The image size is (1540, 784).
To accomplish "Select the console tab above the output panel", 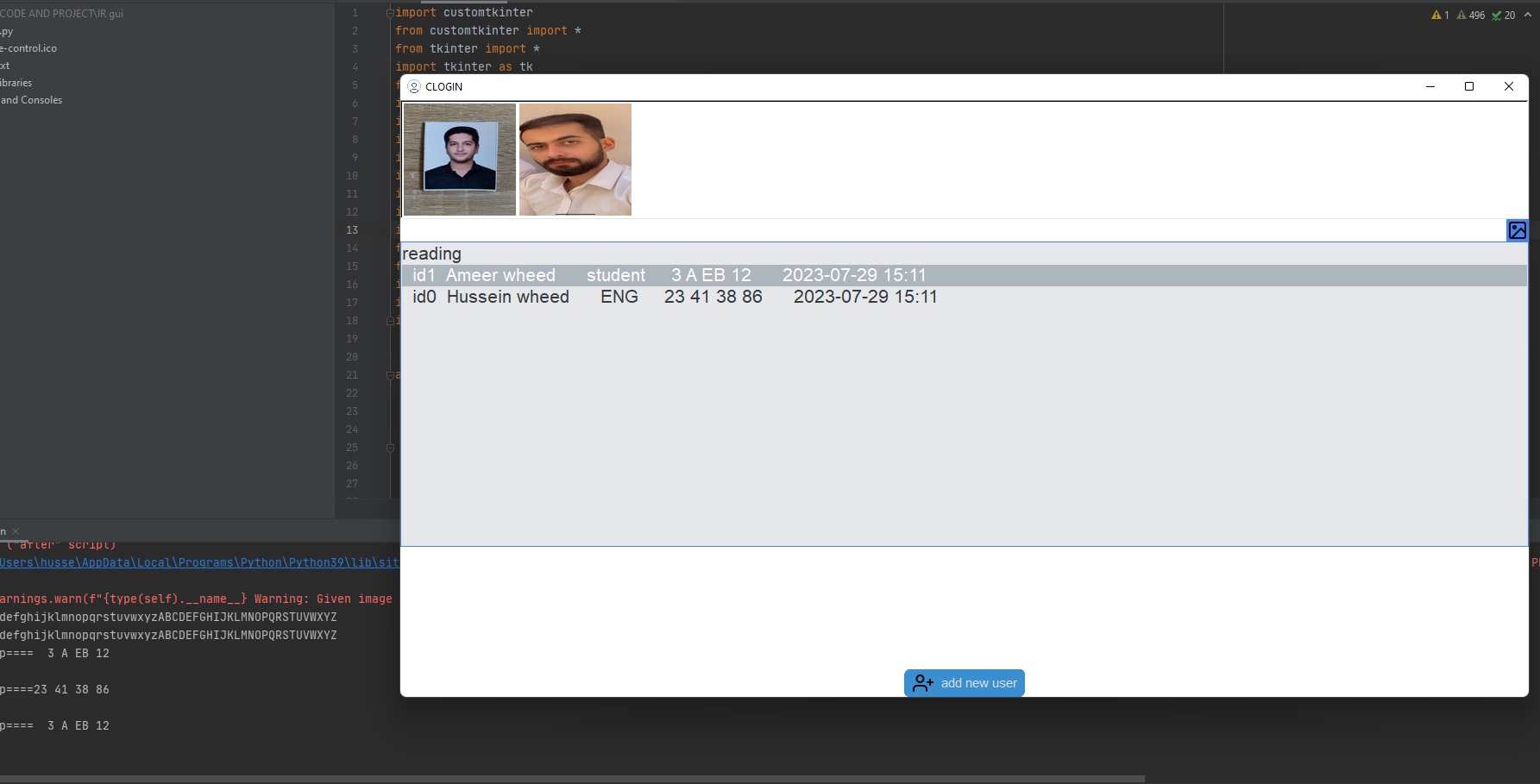I will click(3, 531).
